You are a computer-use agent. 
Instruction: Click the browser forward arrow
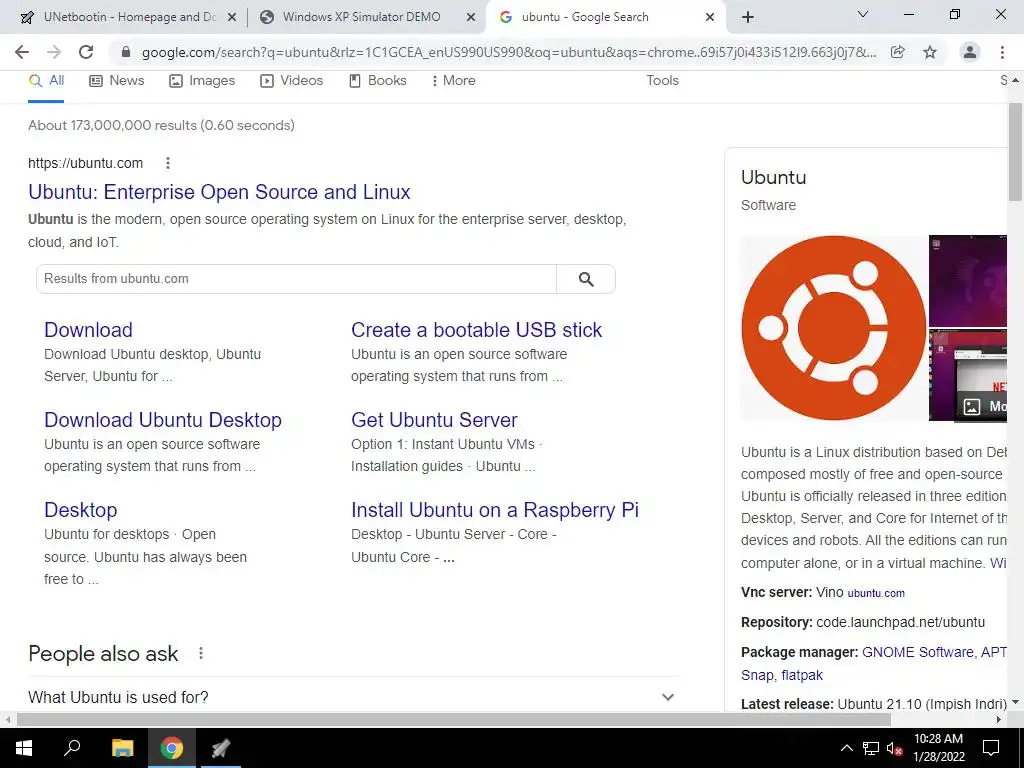54,52
